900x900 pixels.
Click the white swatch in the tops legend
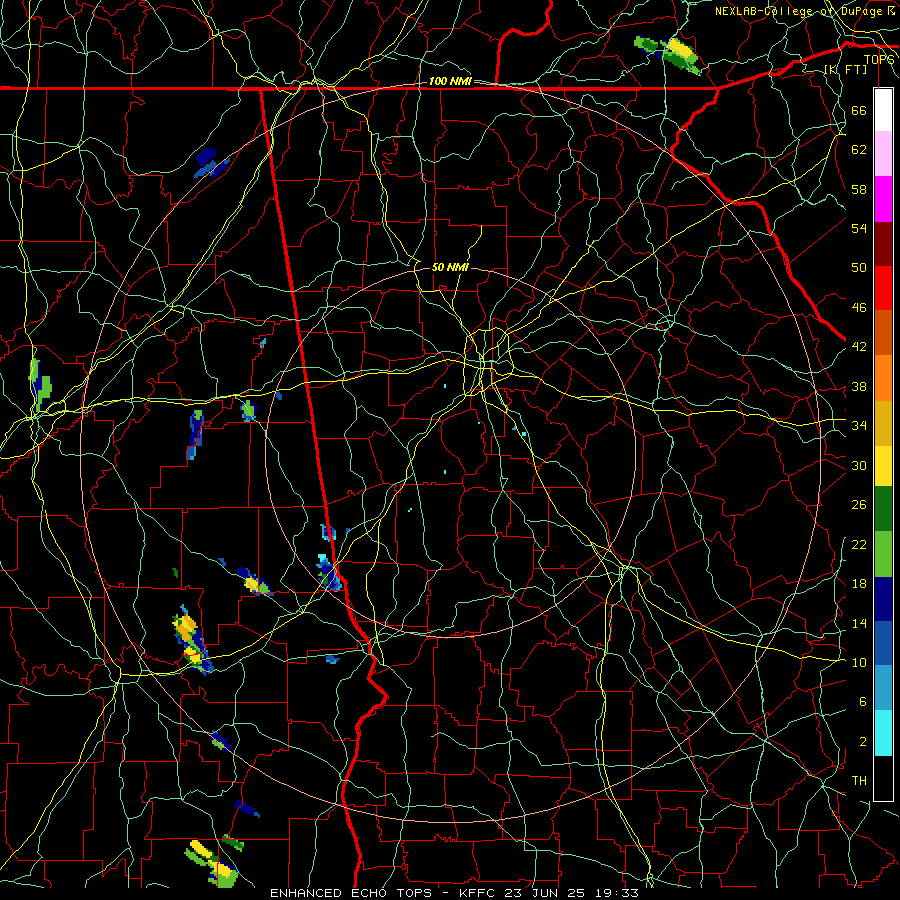pyautogui.click(x=883, y=110)
